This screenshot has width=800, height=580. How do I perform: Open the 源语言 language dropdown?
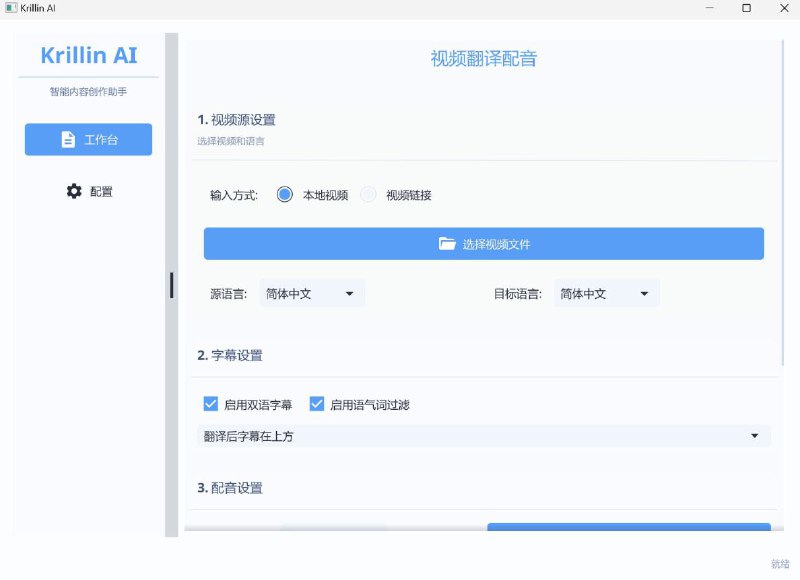tap(310, 293)
